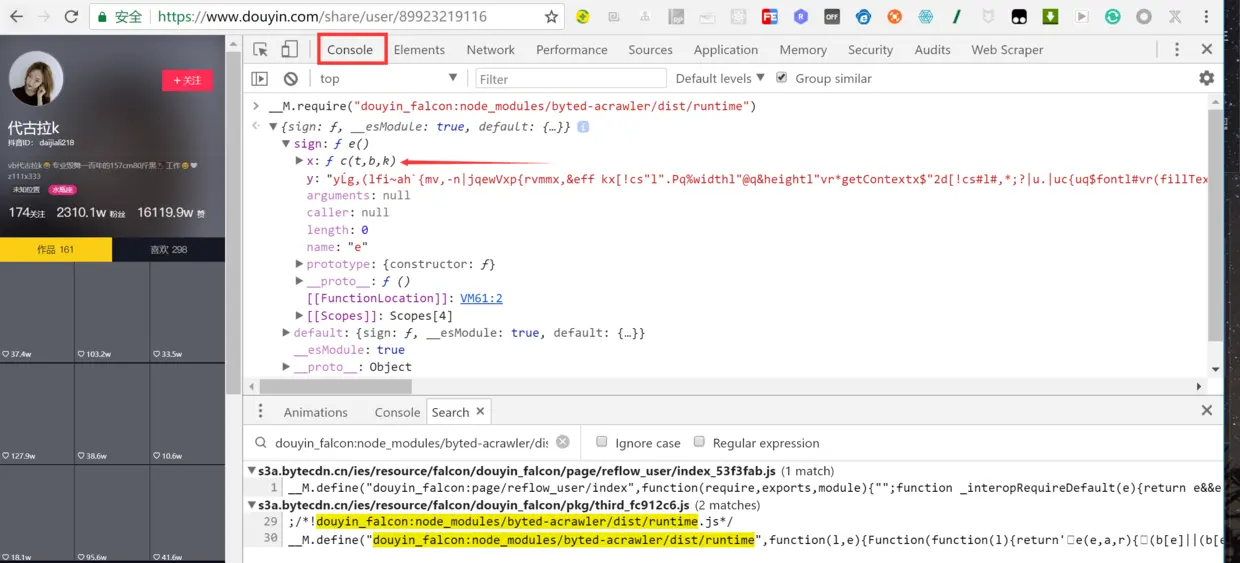Open the Sources tab
This screenshot has height=563, width=1240.
[650, 49]
